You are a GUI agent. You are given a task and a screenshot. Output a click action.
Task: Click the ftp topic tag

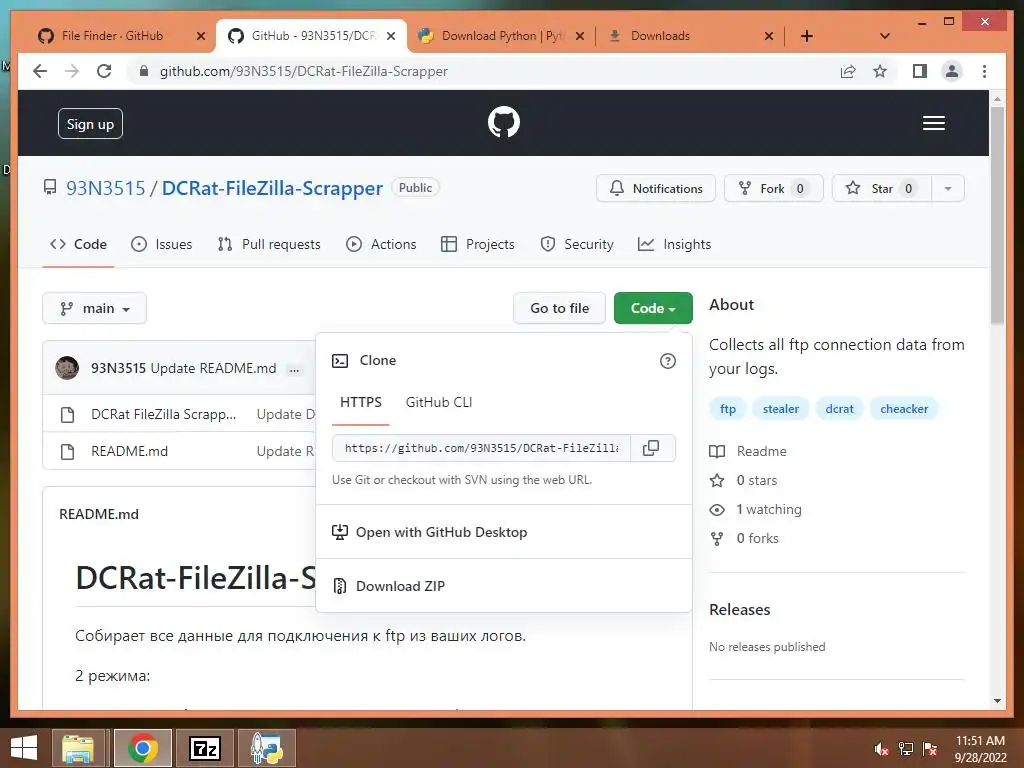pos(728,409)
